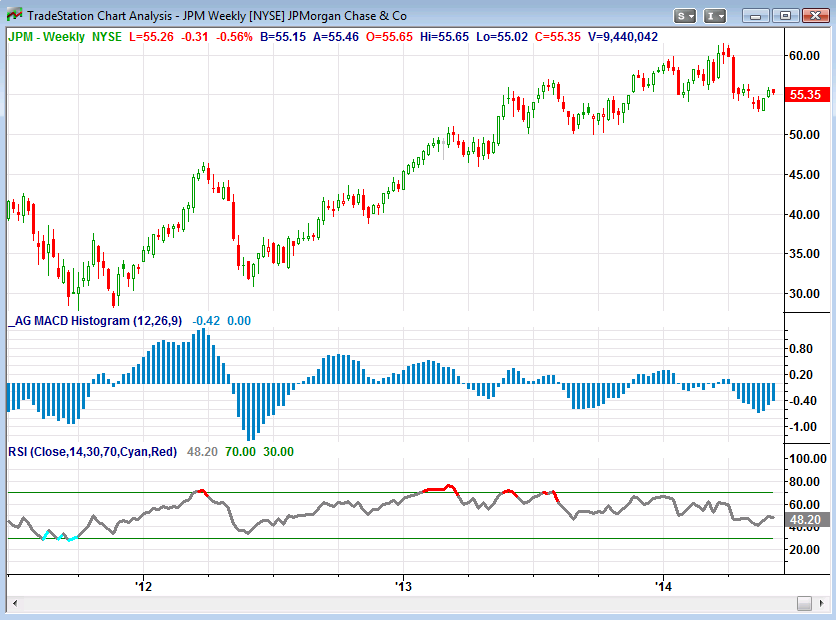Open the S symbol-link dropdown button
This screenshot has width=836, height=620.
685,16
